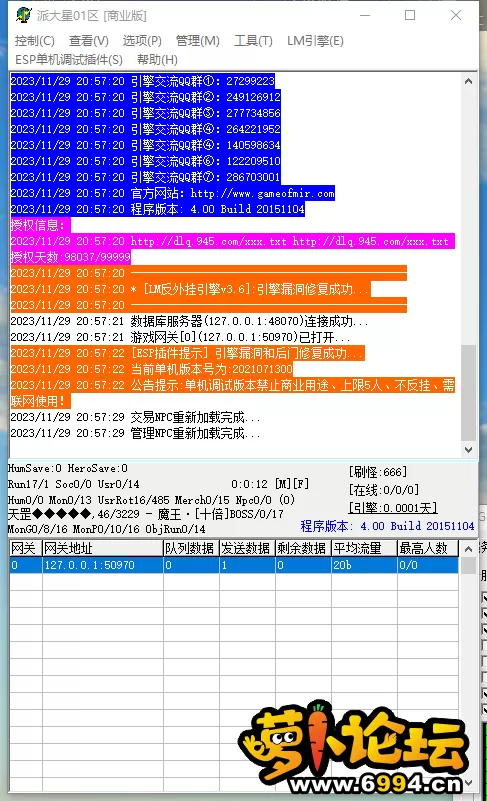This screenshot has width=487, height=801.
Task: Click the 授权天数:98037/99999 log line
Action: 71,257
